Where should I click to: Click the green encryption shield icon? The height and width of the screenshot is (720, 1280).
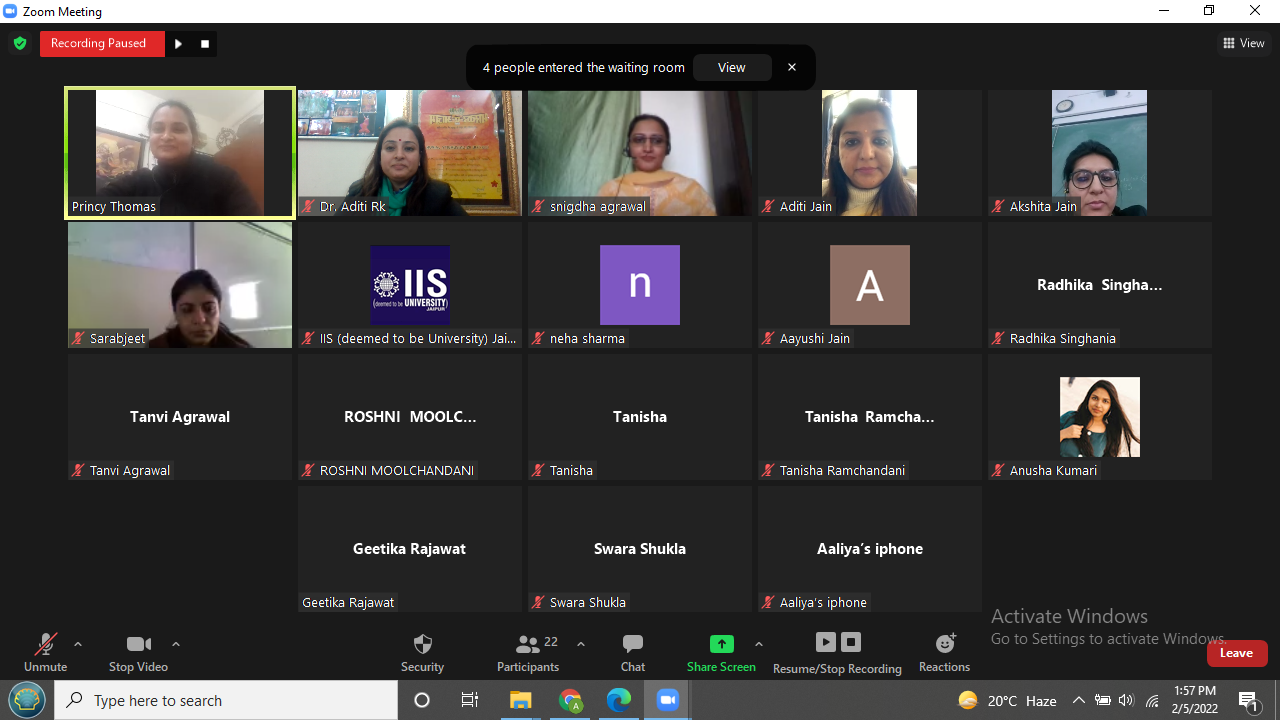point(19,44)
